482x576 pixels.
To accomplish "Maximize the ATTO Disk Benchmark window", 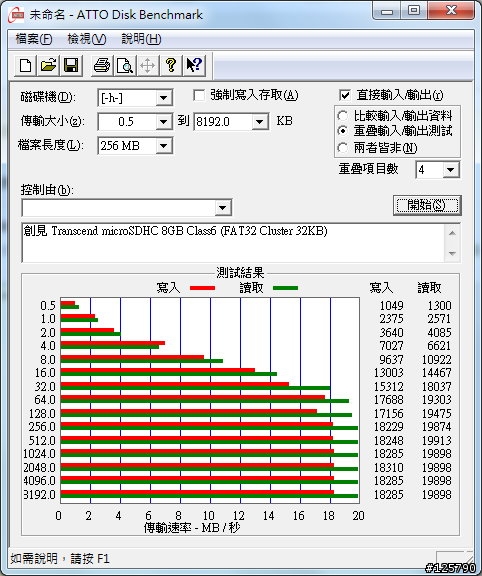I will tap(414, 11).
